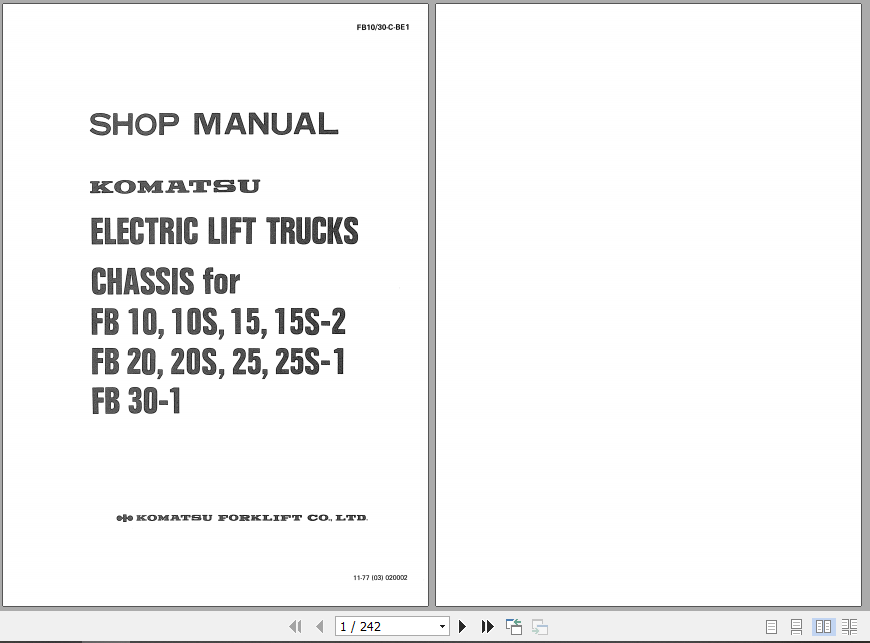
Task: Click the go-back previous view icon
Action: point(513,625)
